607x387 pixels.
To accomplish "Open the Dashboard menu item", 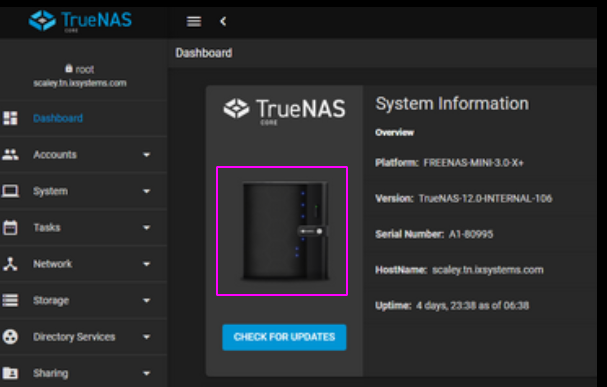I will pyautogui.click(x=83, y=118).
